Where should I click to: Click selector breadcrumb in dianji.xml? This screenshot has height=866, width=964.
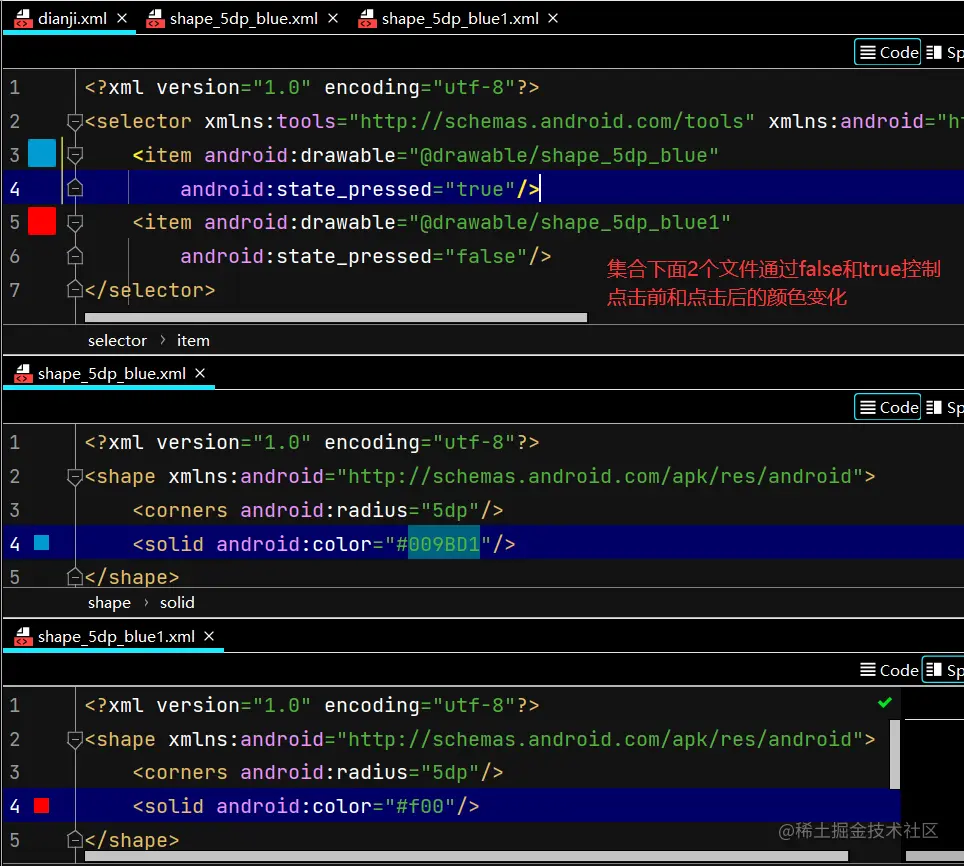click(x=117, y=340)
